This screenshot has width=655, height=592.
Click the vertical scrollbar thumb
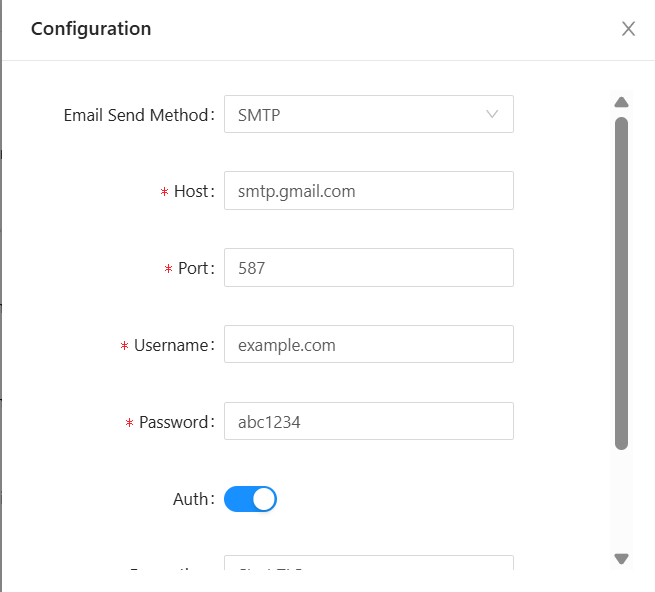click(621, 283)
